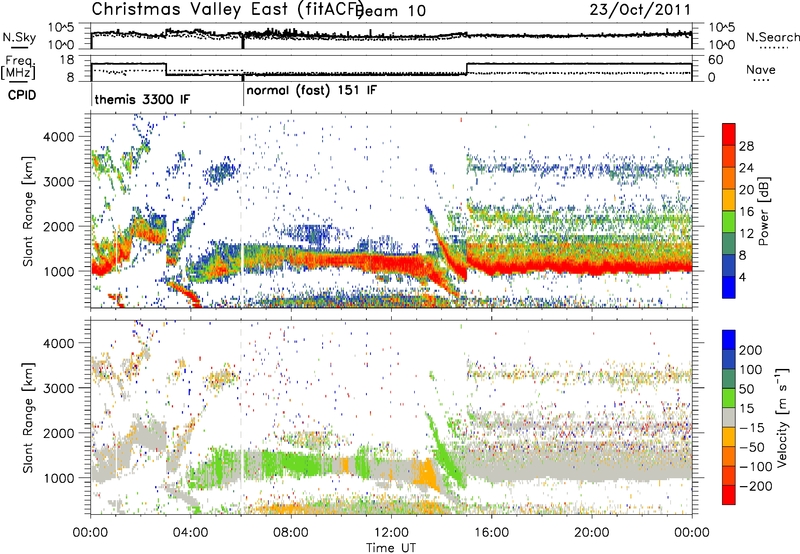Image resolution: width=800 pixels, height=554 pixels.
Task: Select the 'Freq. [MHz]' axis label
Action: tap(18, 68)
